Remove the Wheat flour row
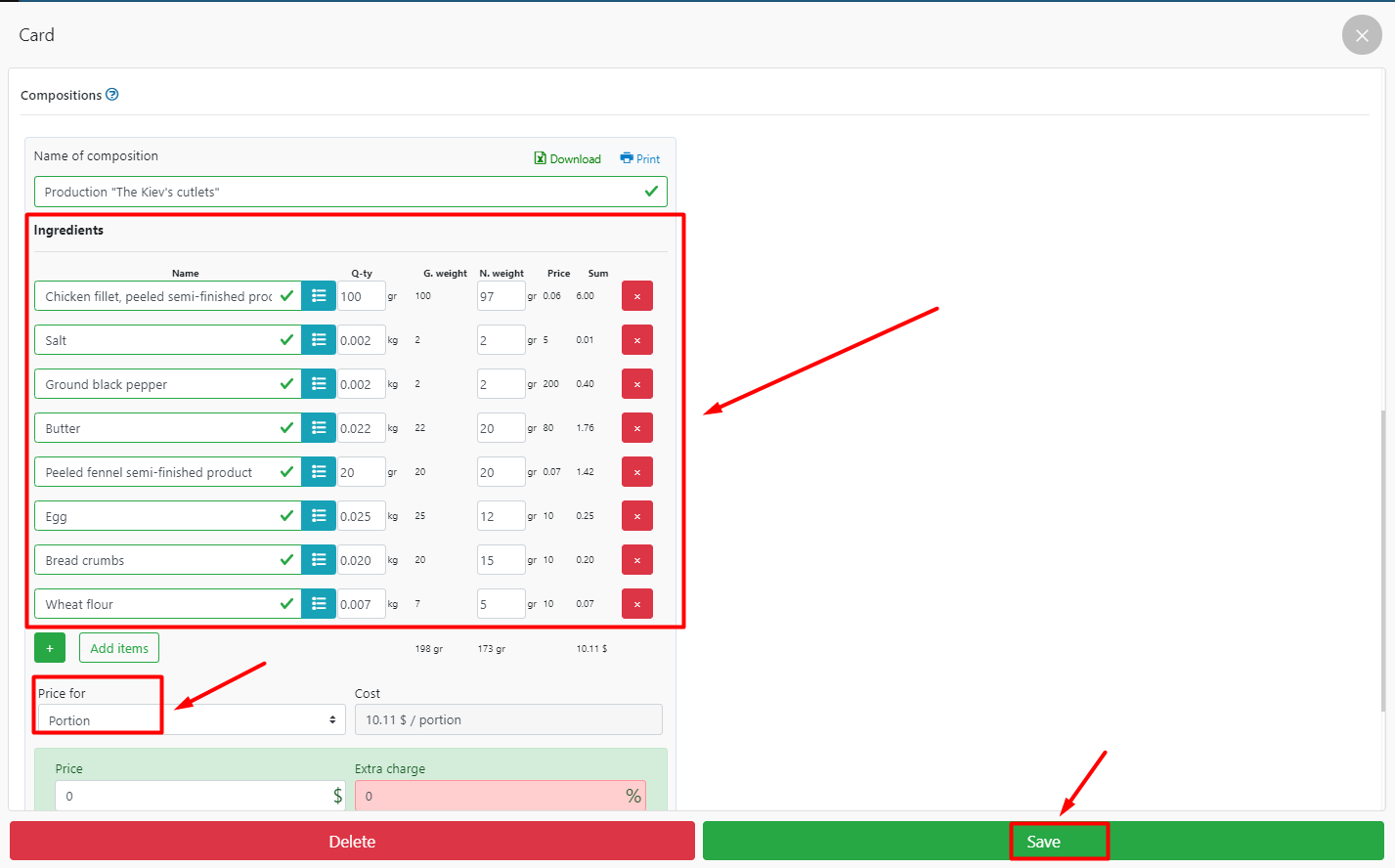The image size is (1395, 868). pos(636,604)
